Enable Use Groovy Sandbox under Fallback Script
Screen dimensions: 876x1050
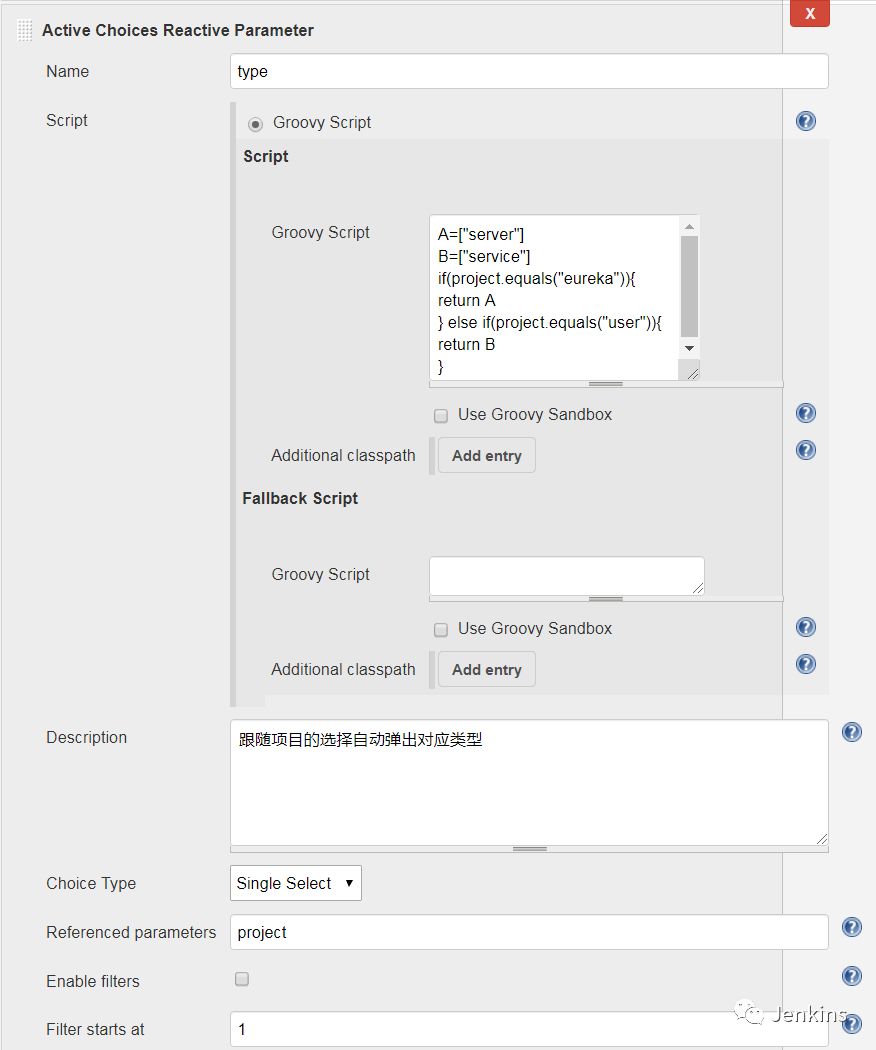[441, 630]
